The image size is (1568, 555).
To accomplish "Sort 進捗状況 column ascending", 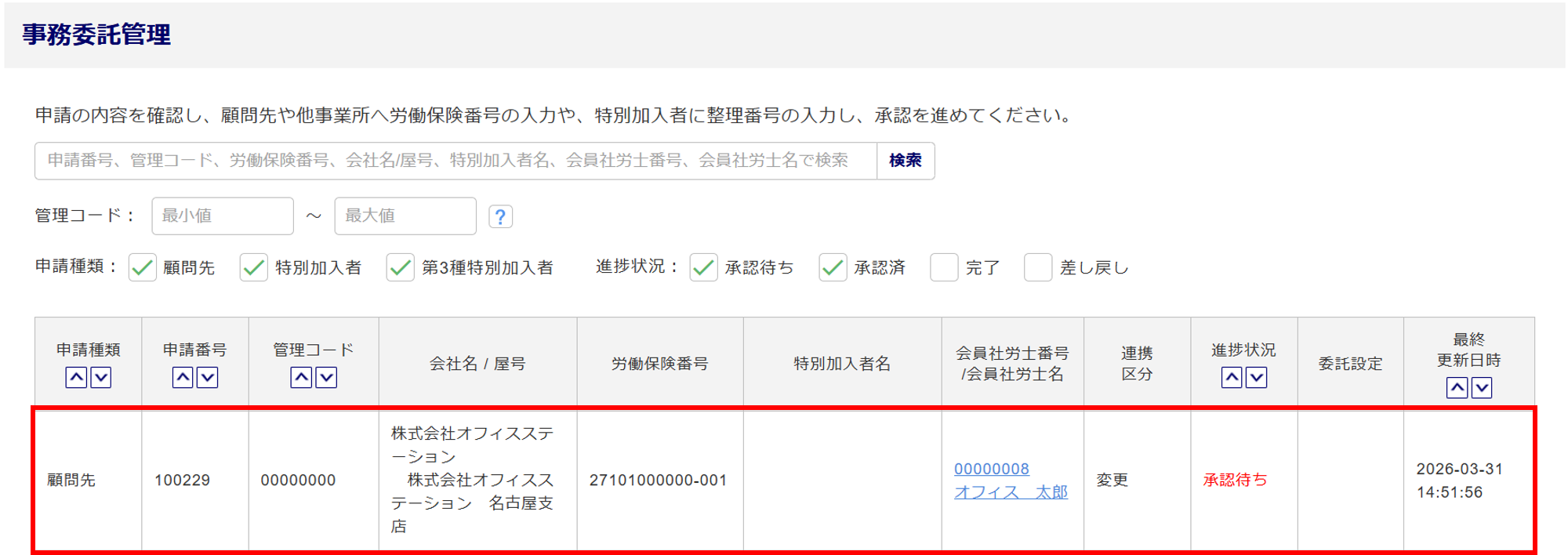I will pos(1232,378).
